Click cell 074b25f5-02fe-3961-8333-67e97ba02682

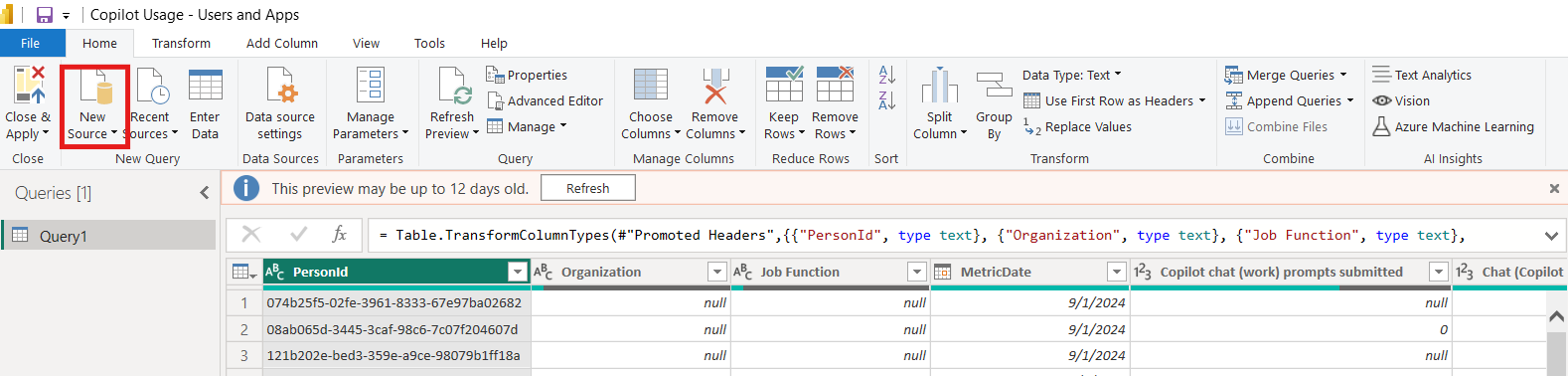click(396, 302)
